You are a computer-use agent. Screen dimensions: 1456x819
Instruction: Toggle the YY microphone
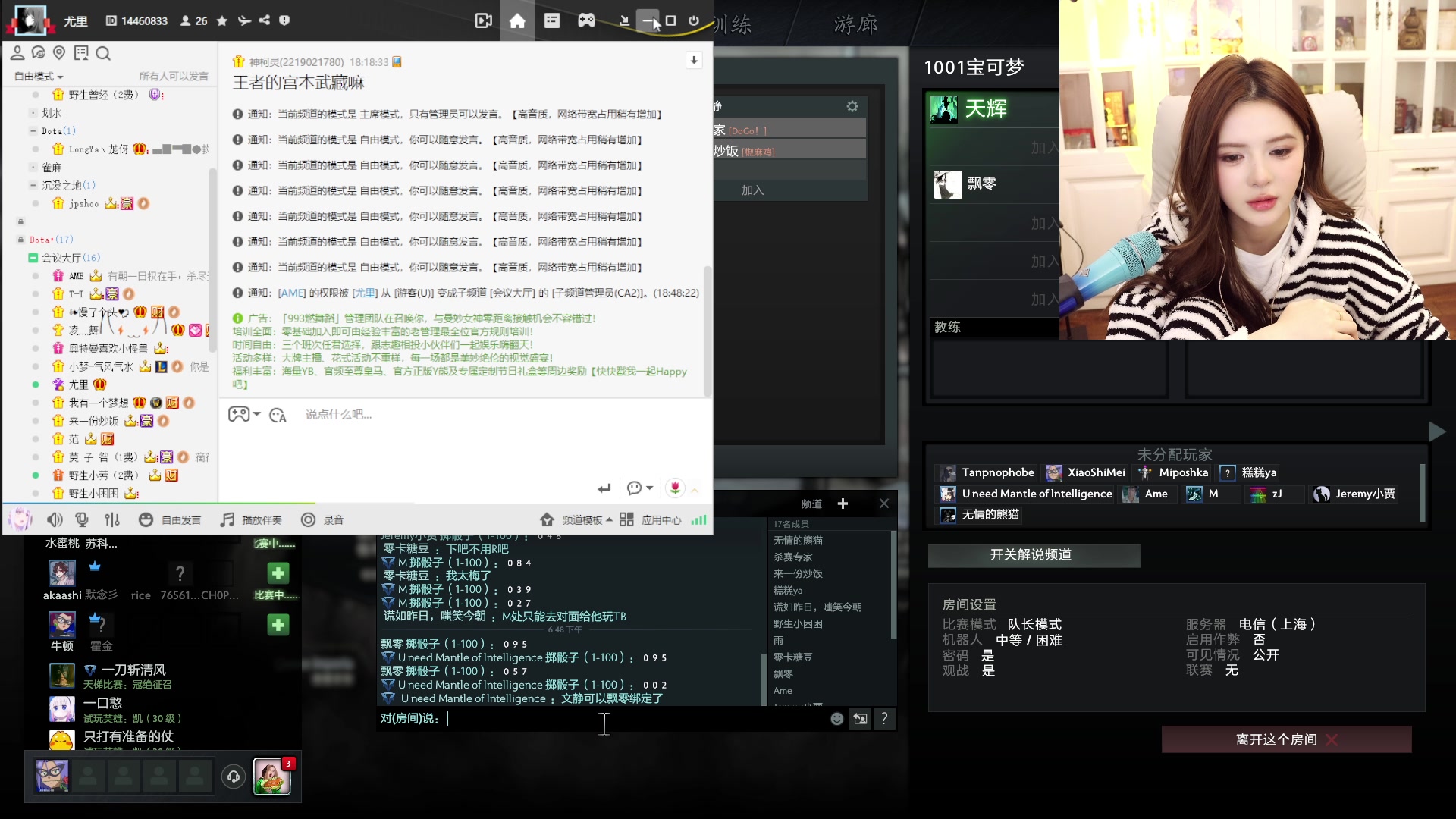[82, 519]
